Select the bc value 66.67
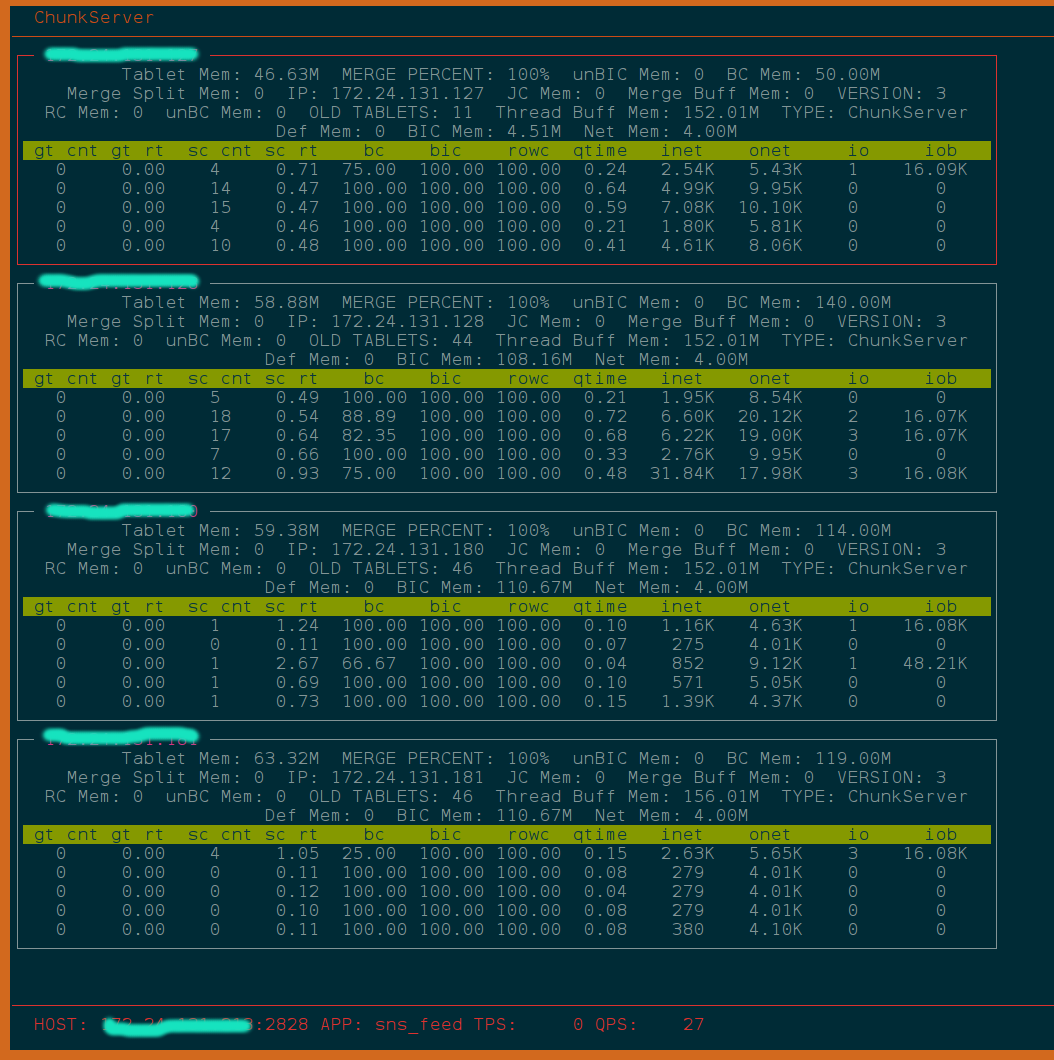The image size is (1054, 1060). point(369,663)
